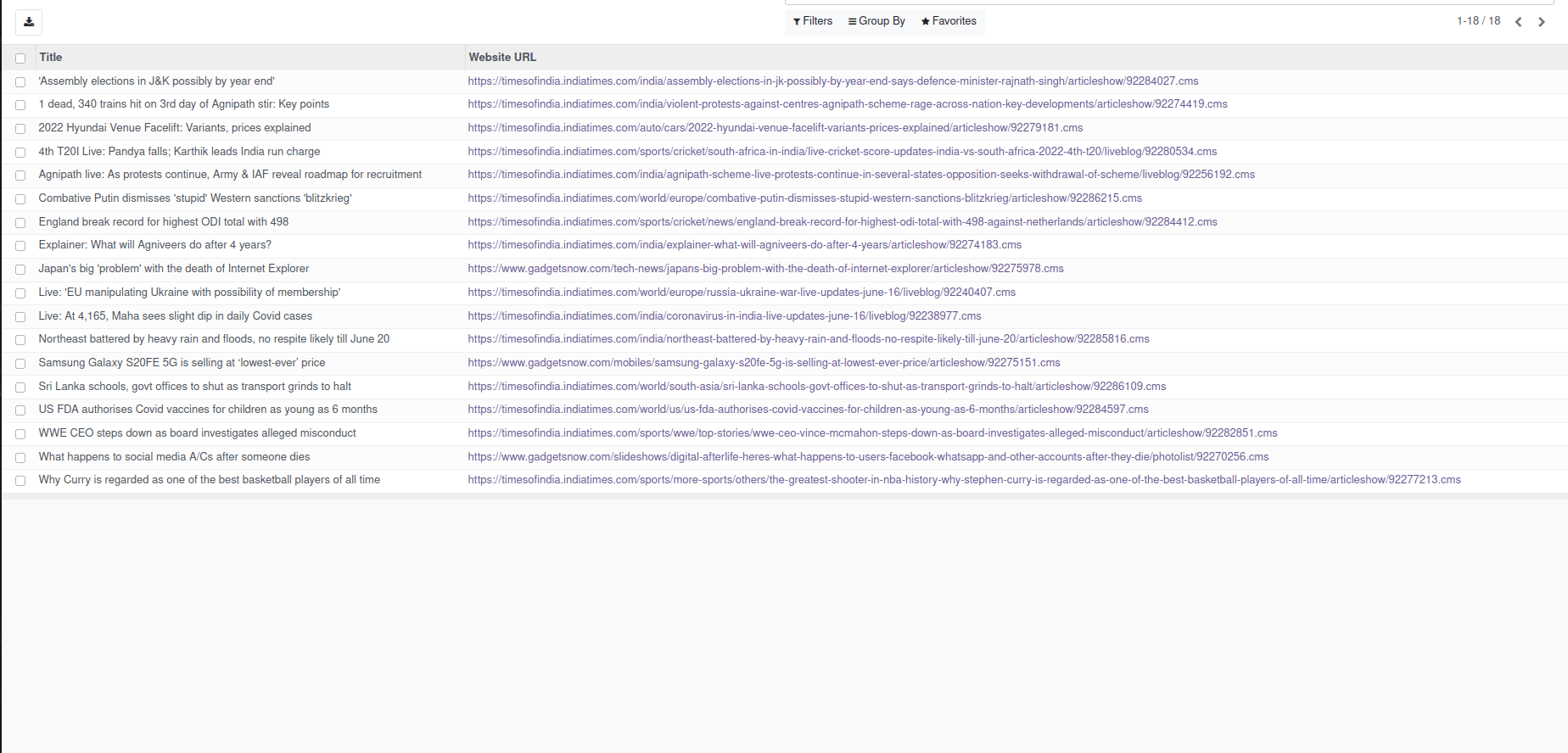Image resolution: width=1568 pixels, height=753 pixels.
Task: Open the gadgetsnow japans-big-problem URL
Action: (765, 269)
